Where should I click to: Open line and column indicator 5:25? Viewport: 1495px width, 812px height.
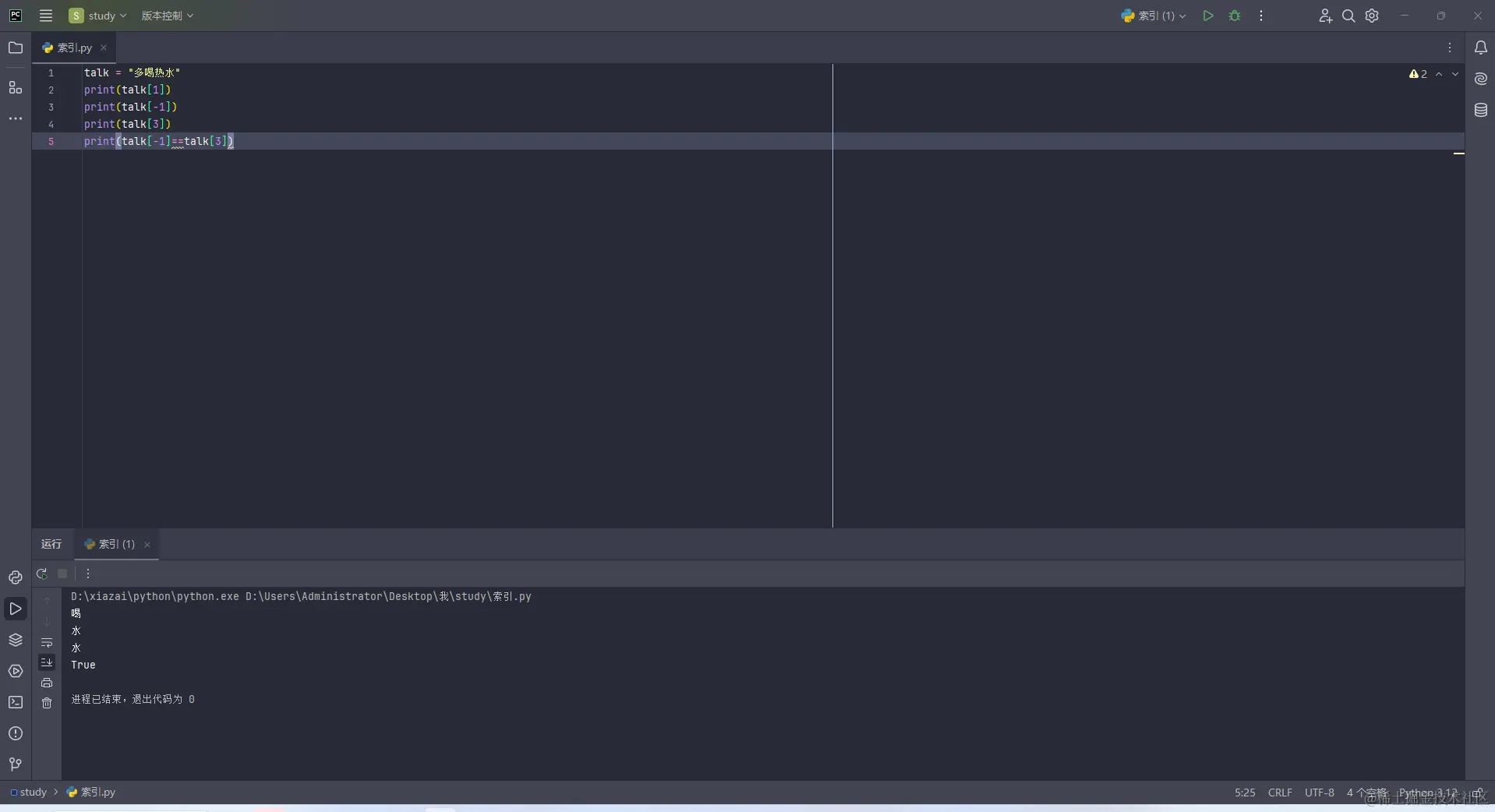[1245, 793]
